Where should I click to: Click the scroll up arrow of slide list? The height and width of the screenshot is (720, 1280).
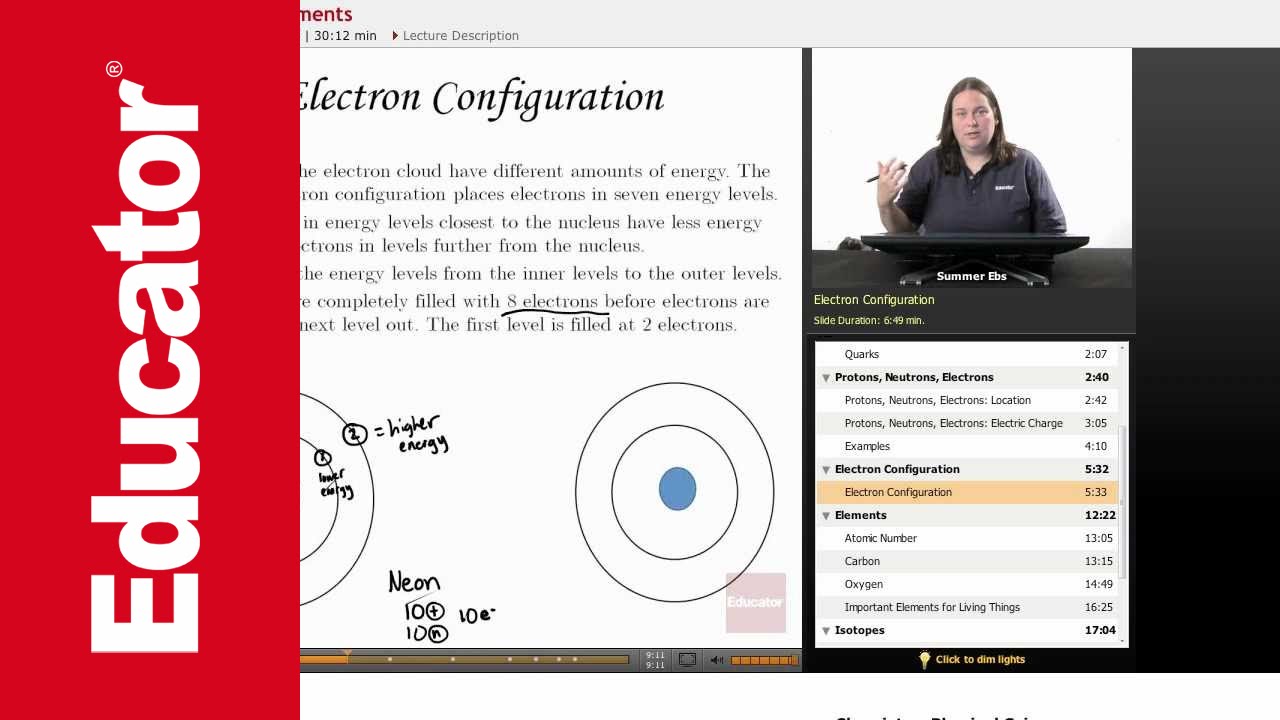click(x=1123, y=348)
